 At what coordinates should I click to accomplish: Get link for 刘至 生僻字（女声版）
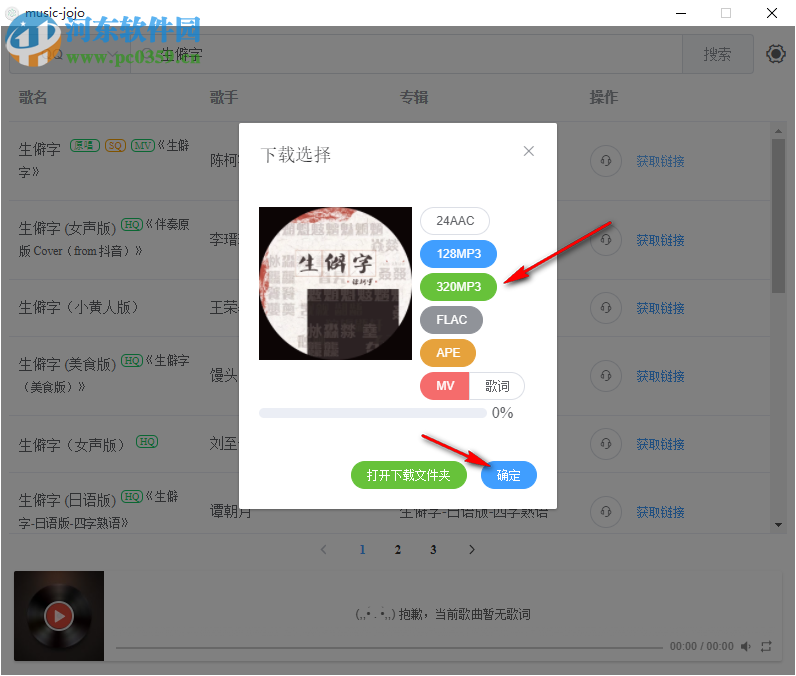click(x=660, y=444)
